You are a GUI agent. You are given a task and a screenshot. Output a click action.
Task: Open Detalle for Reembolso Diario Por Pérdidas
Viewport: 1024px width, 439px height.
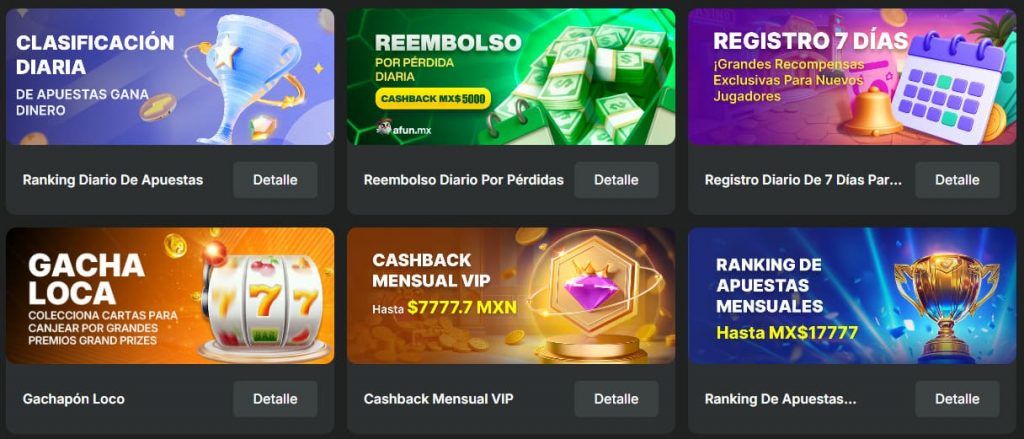[x=616, y=180]
